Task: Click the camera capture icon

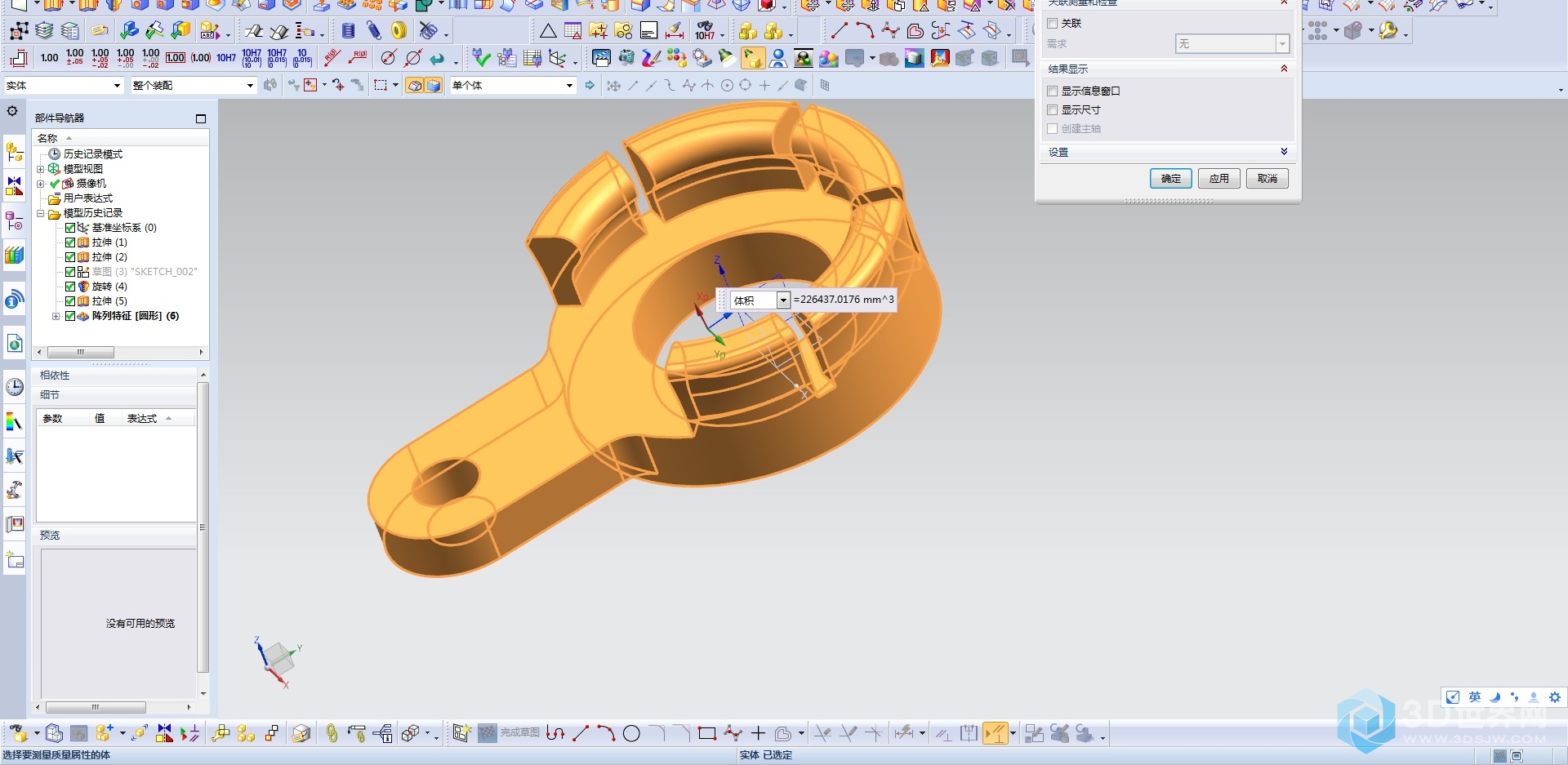Action: tap(626, 58)
